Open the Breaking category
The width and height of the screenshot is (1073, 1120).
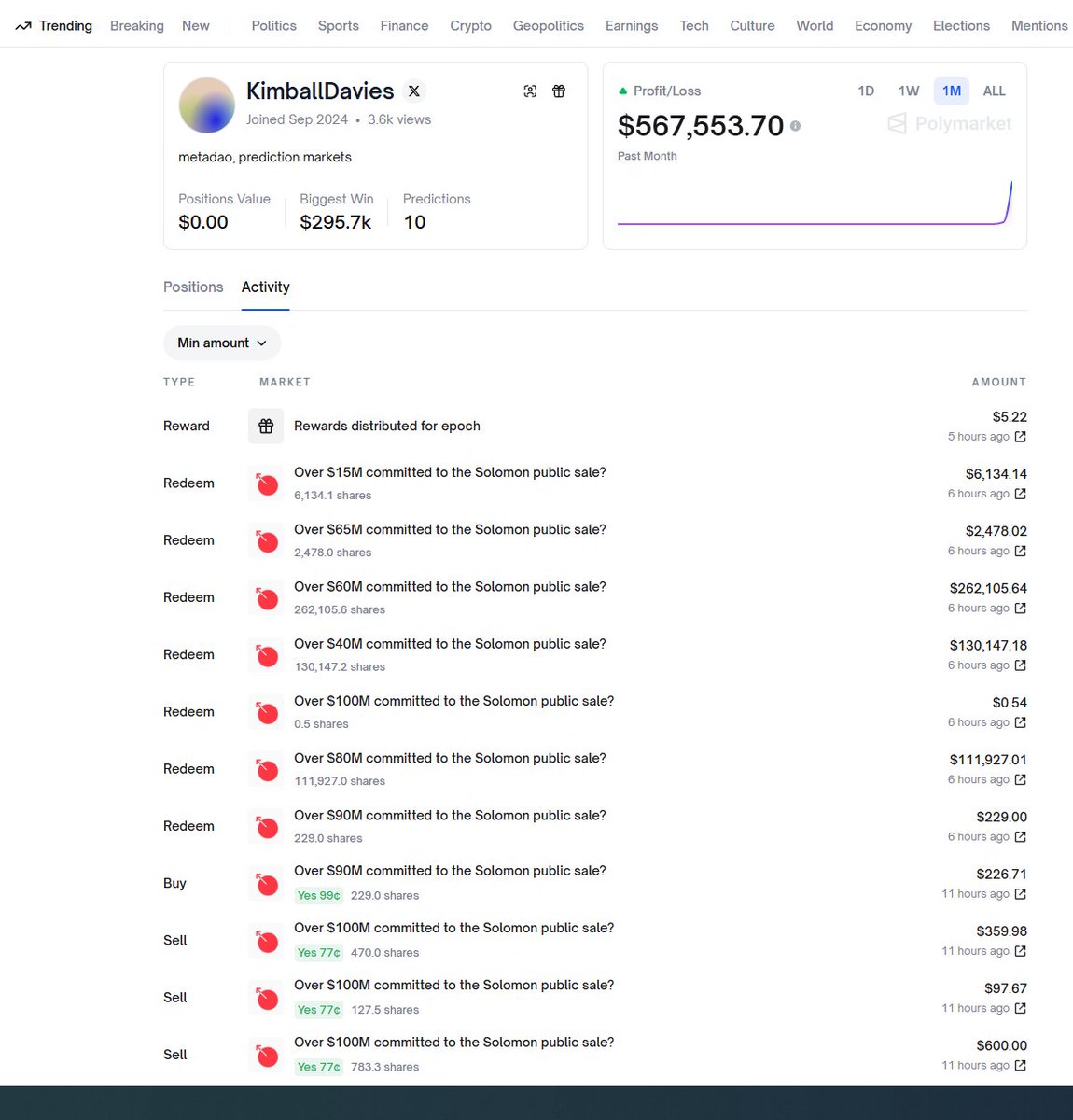pyautogui.click(x=137, y=26)
